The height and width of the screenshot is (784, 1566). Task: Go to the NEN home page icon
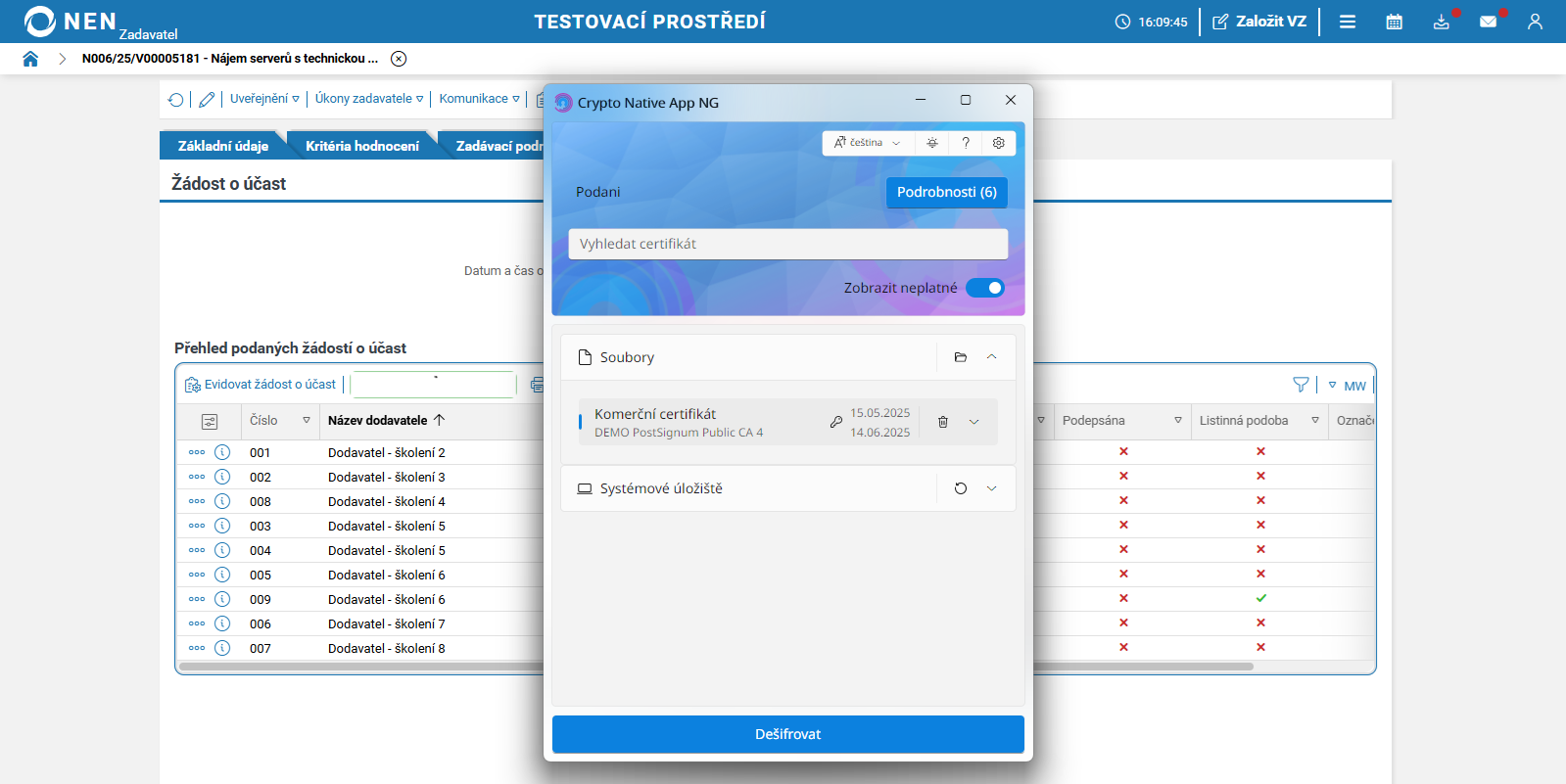point(30,59)
